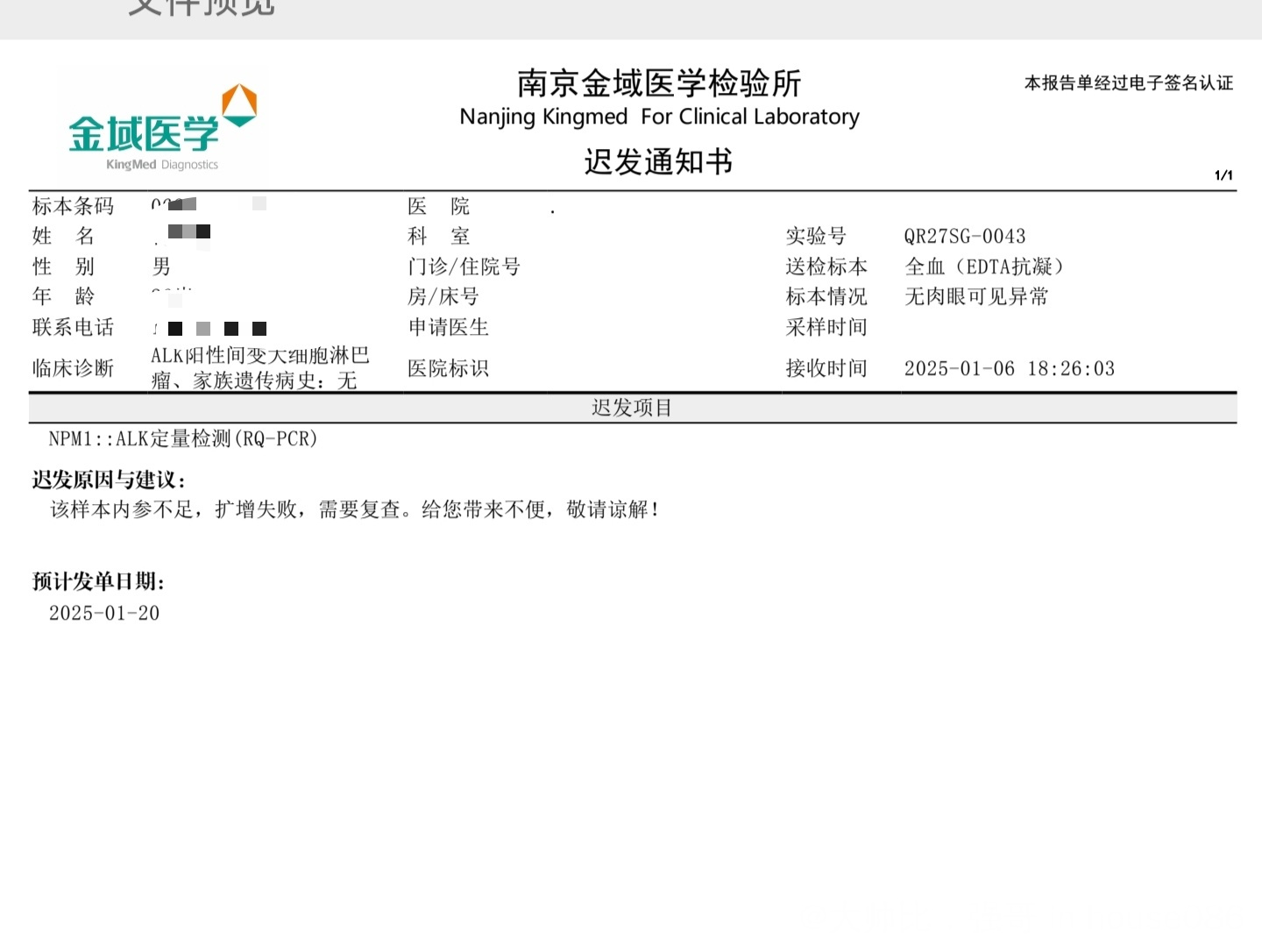Click the 迟发项目 section header bar
1262x952 pixels.
click(x=632, y=408)
